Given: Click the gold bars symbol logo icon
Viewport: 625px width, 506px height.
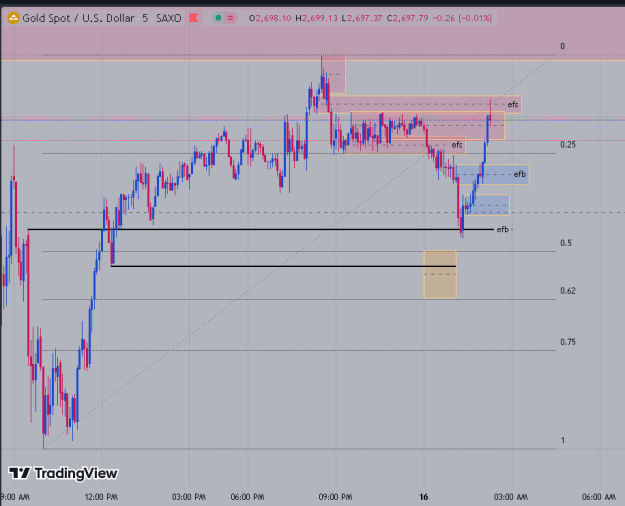Looking at the screenshot, I should (x=13, y=18).
